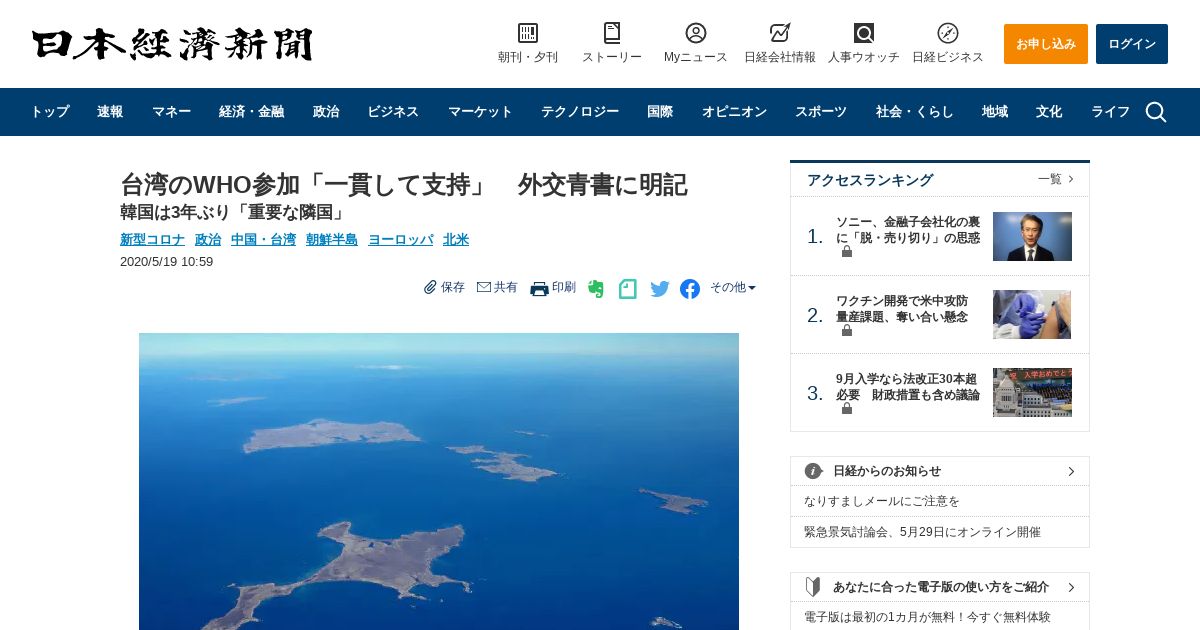Click the アクセスランキング heading
Viewport: 1200px width, 630px height.
pyautogui.click(x=870, y=180)
